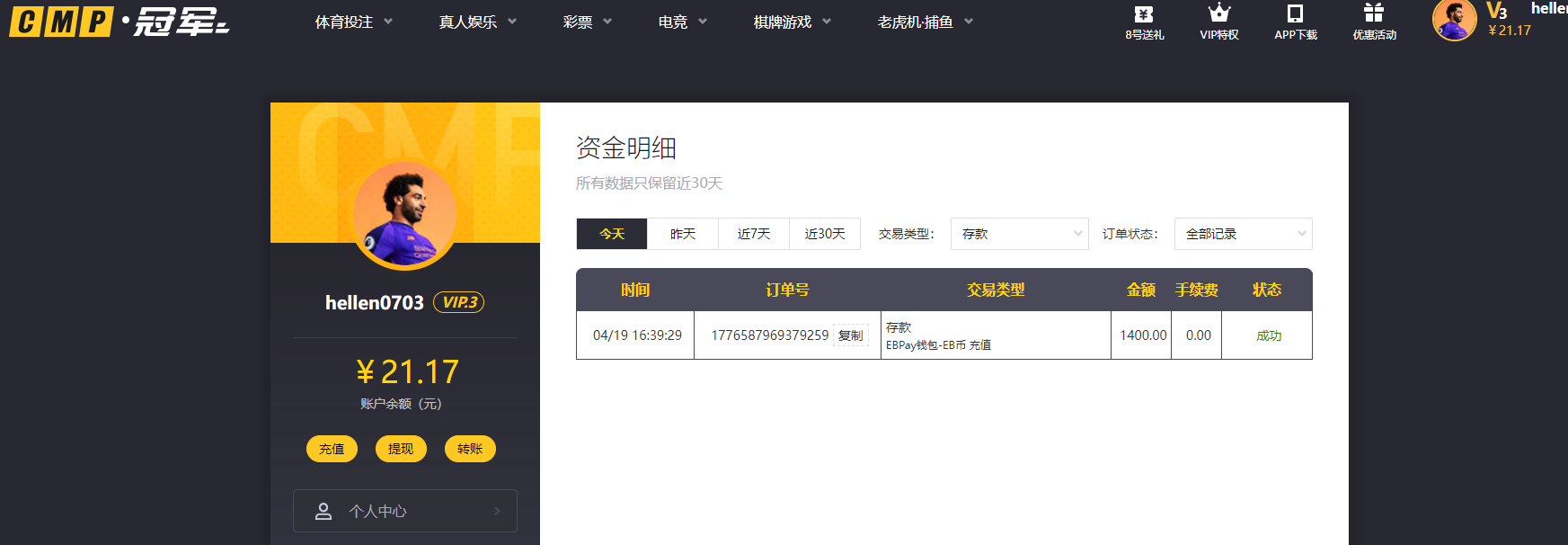Open the 体育投注 menu
Viewport: 1568px width, 545px height.
tap(343, 22)
